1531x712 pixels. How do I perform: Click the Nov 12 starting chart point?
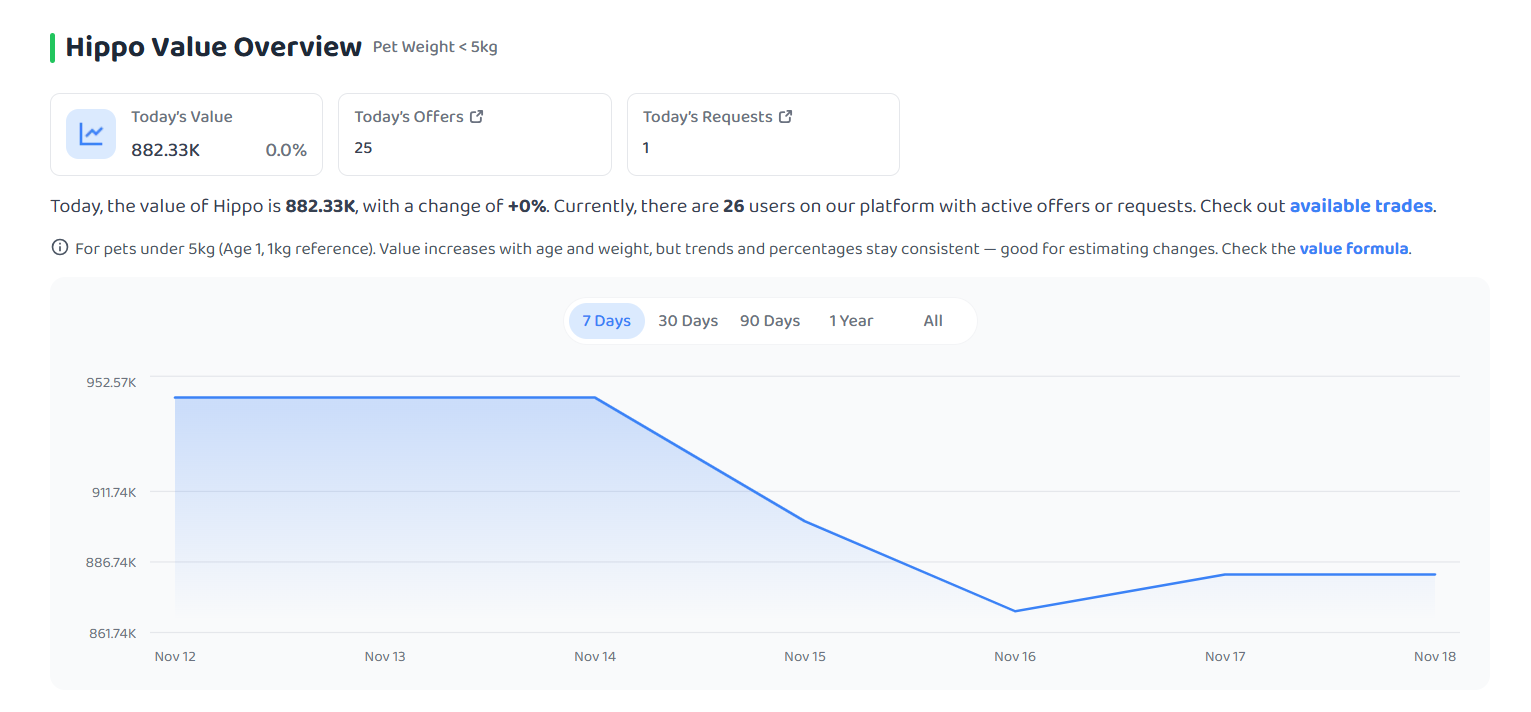click(x=175, y=398)
